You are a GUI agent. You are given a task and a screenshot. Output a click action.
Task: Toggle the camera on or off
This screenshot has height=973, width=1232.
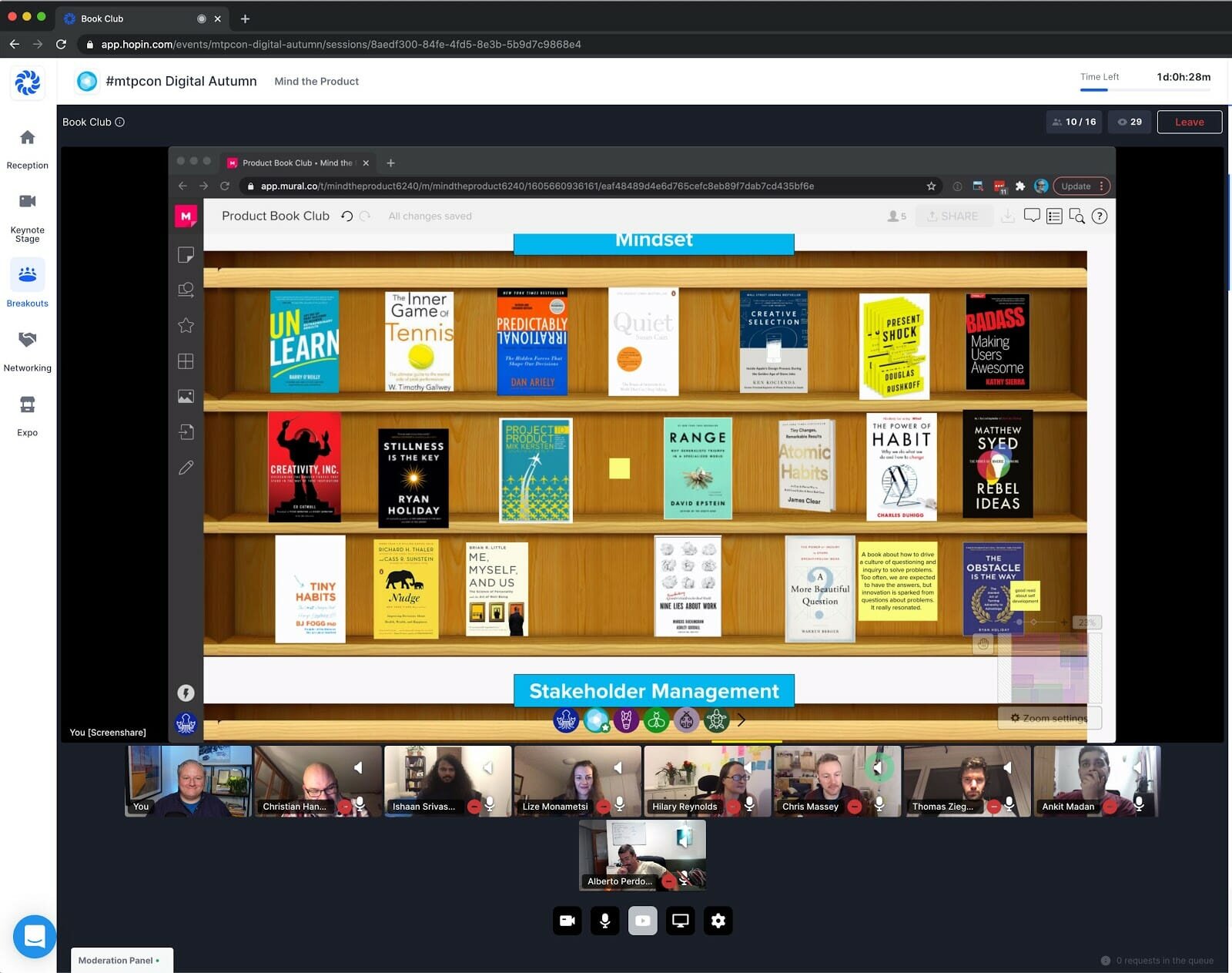click(x=567, y=921)
